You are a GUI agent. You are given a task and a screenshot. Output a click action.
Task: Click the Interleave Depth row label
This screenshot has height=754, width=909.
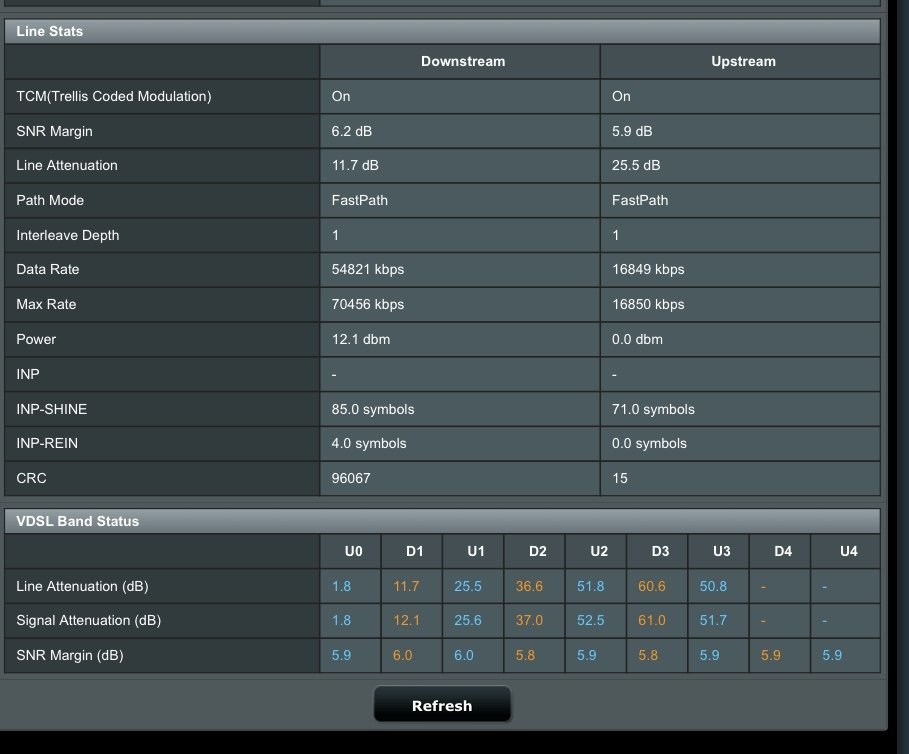pos(68,235)
